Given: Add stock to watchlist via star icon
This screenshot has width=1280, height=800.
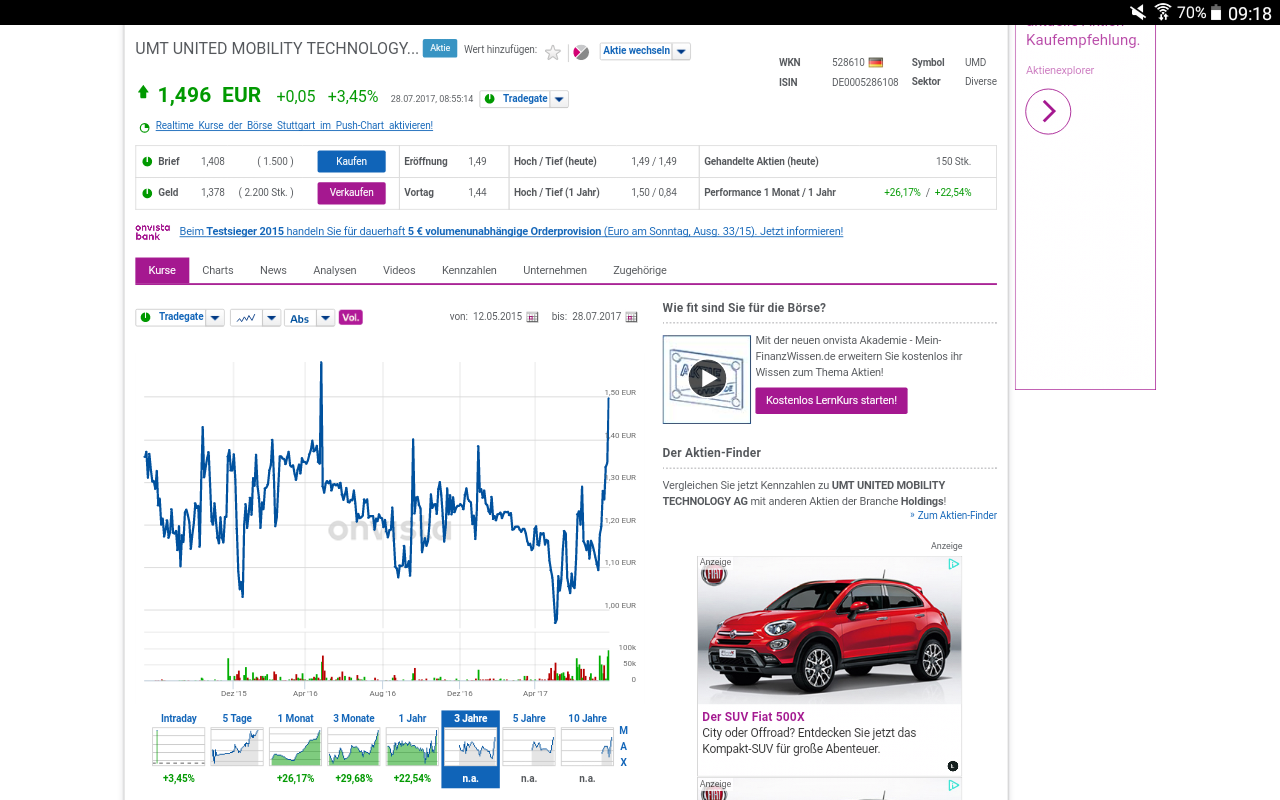Looking at the screenshot, I should tap(553, 52).
